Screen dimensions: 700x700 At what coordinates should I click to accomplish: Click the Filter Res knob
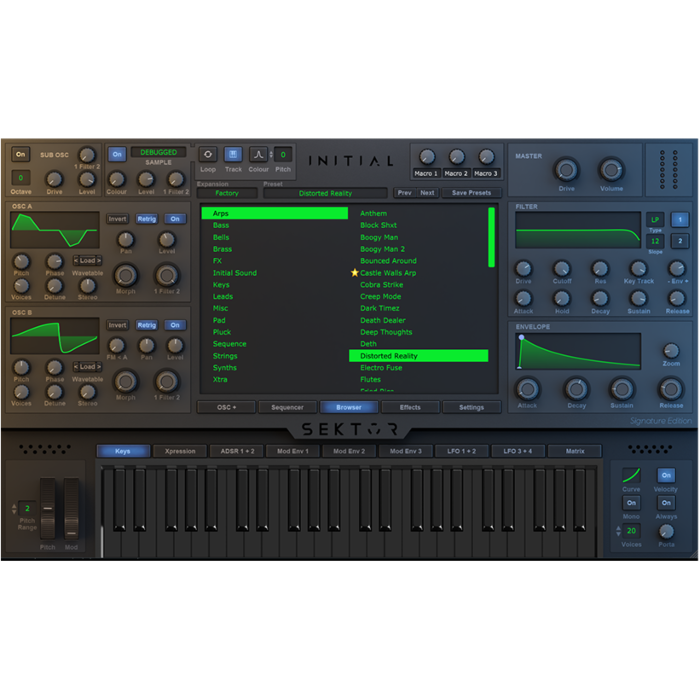600,268
